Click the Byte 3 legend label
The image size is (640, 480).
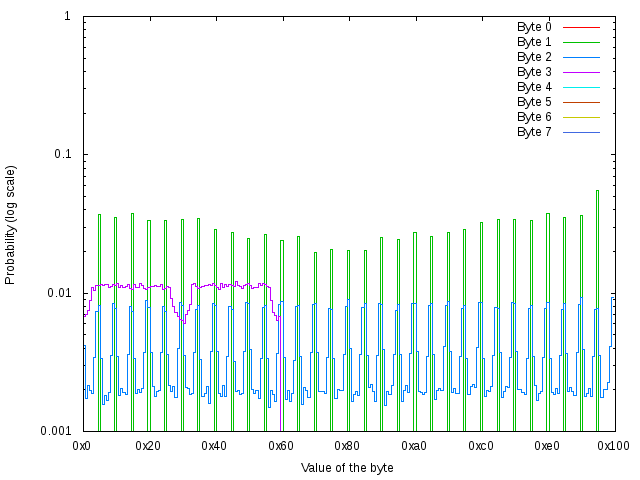click(x=534, y=72)
